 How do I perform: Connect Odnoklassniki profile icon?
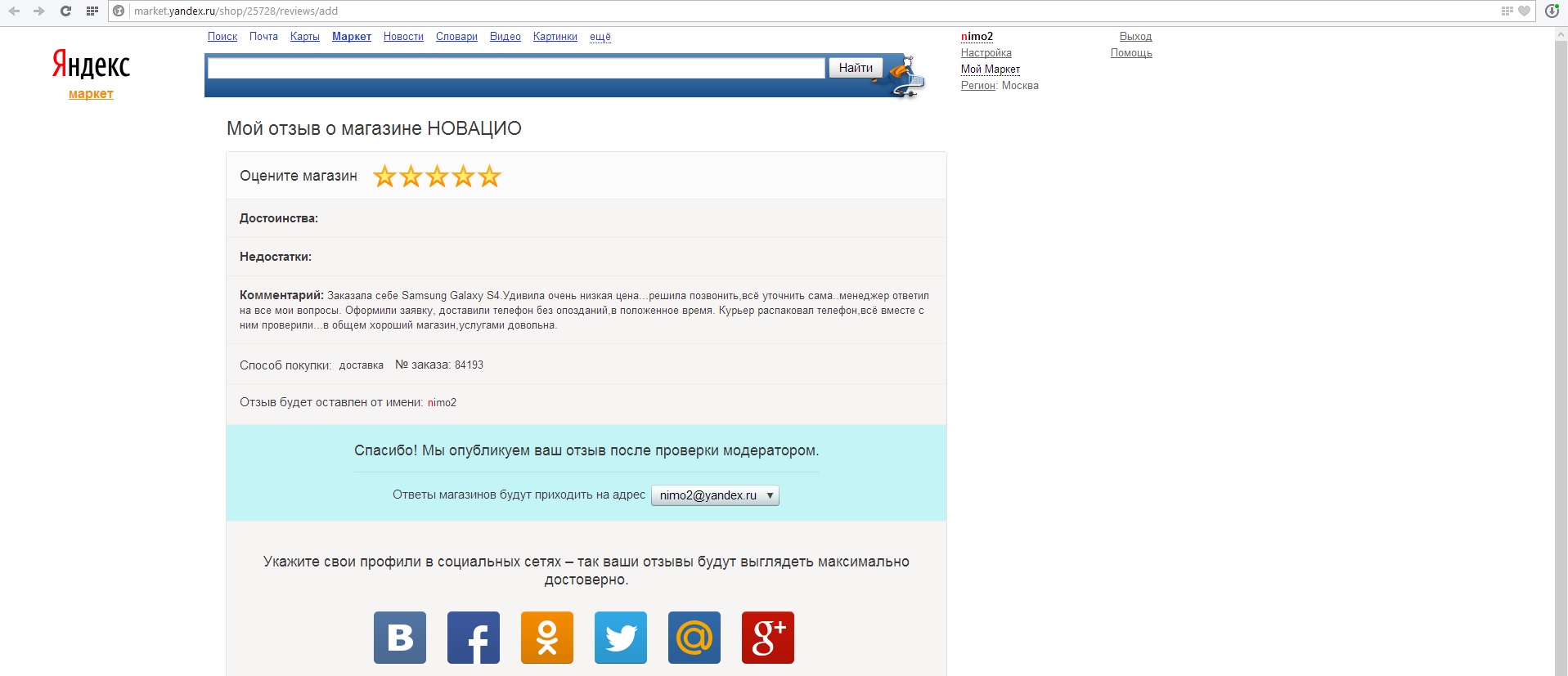click(547, 638)
